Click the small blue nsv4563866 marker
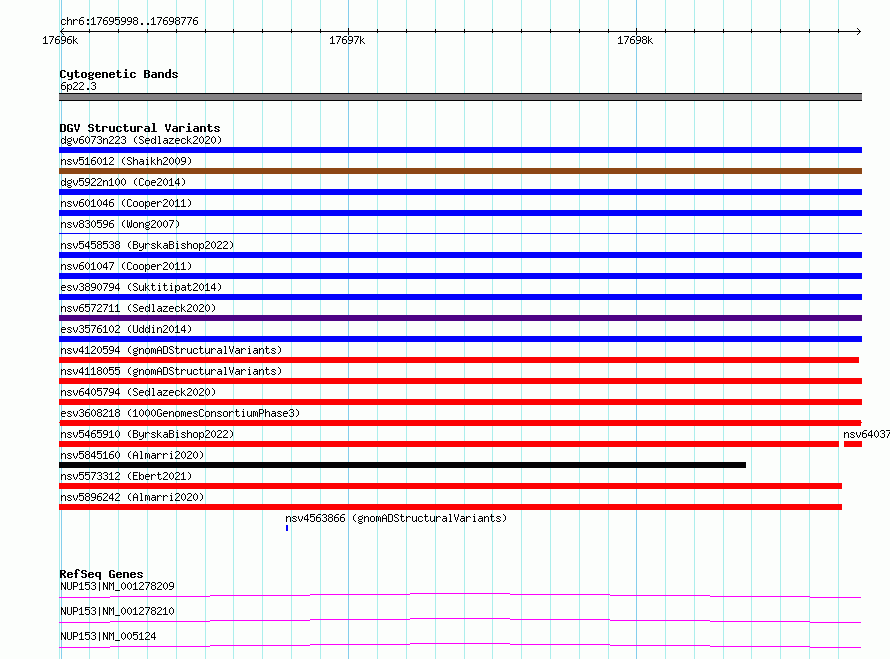The height and width of the screenshot is (659, 890). click(287, 528)
